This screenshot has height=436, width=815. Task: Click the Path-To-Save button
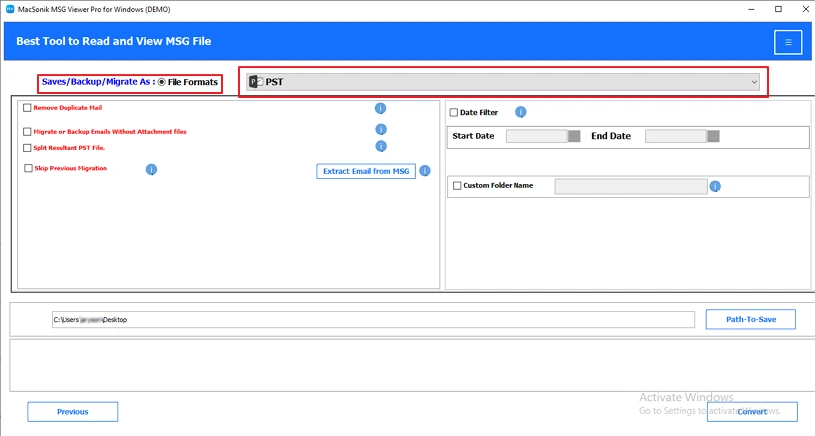(751, 319)
